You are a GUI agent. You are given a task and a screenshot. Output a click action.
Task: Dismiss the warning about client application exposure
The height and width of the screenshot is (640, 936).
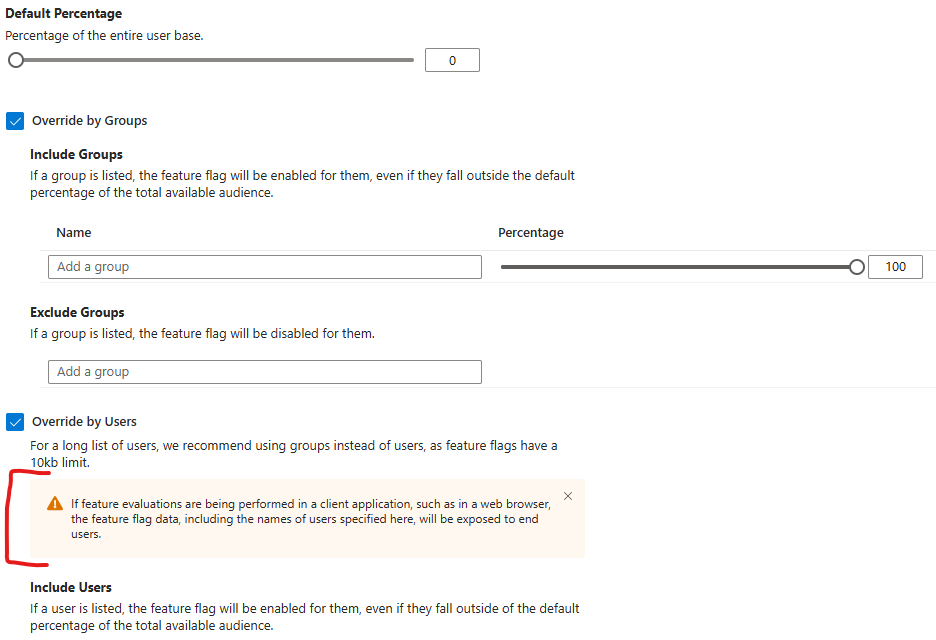coord(567,495)
